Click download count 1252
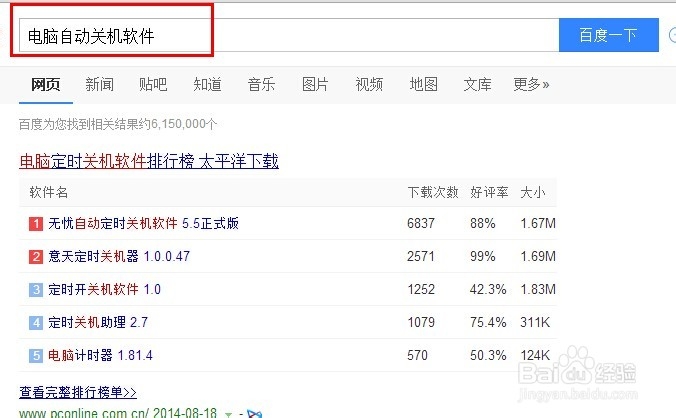Viewport: 676px width, 418px height. [421, 289]
